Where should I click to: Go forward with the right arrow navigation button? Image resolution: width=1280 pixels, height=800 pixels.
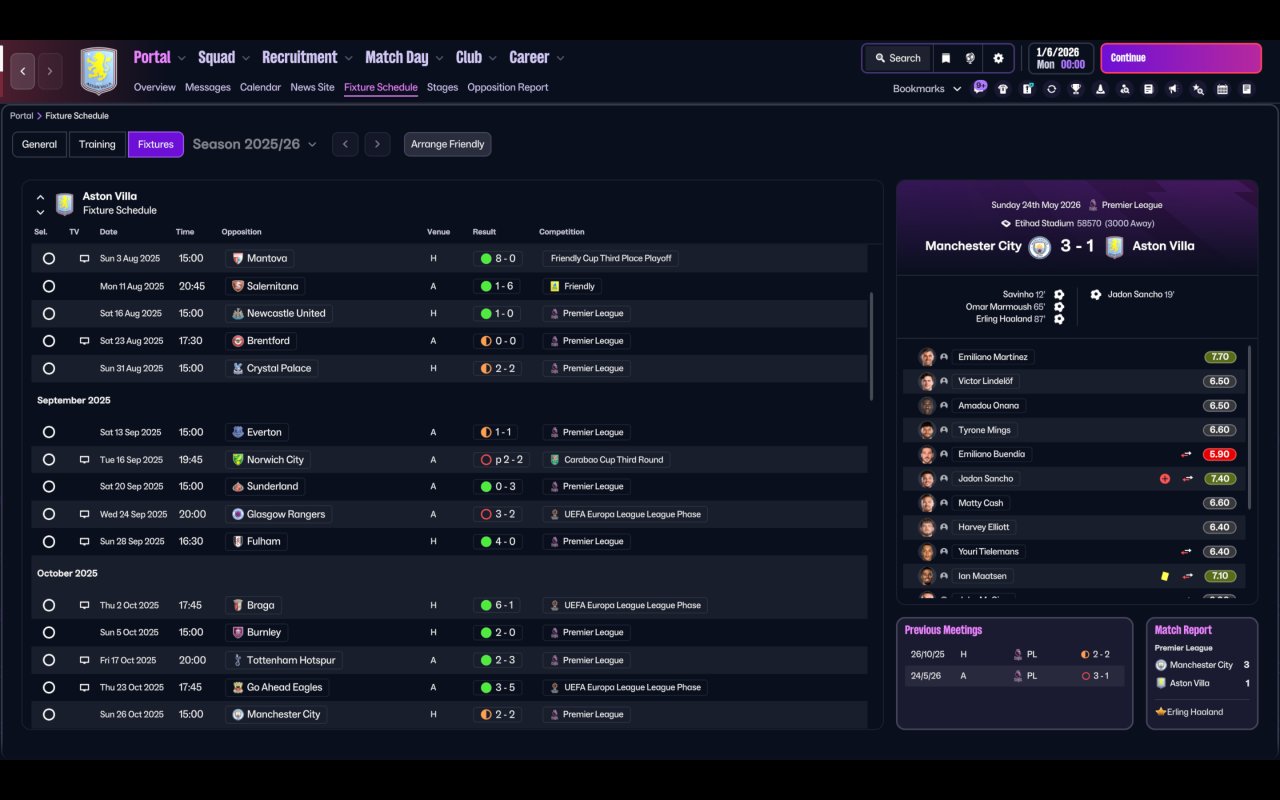[49, 71]
